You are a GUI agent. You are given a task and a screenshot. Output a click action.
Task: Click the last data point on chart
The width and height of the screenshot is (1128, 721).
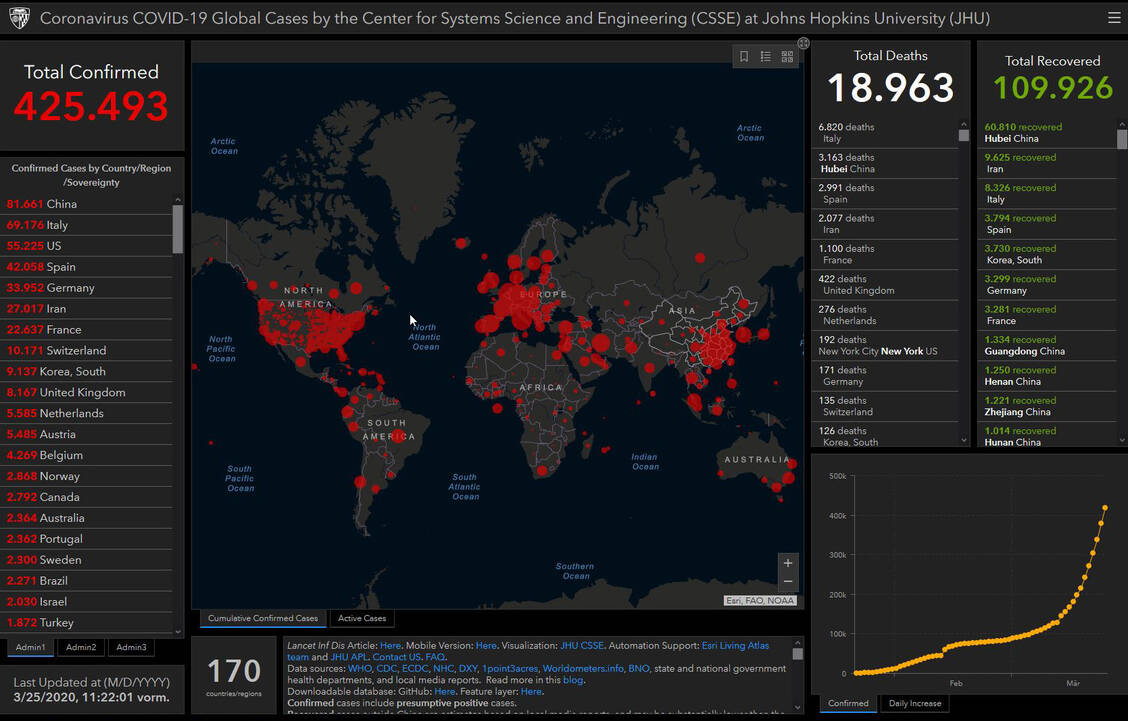1105,508
